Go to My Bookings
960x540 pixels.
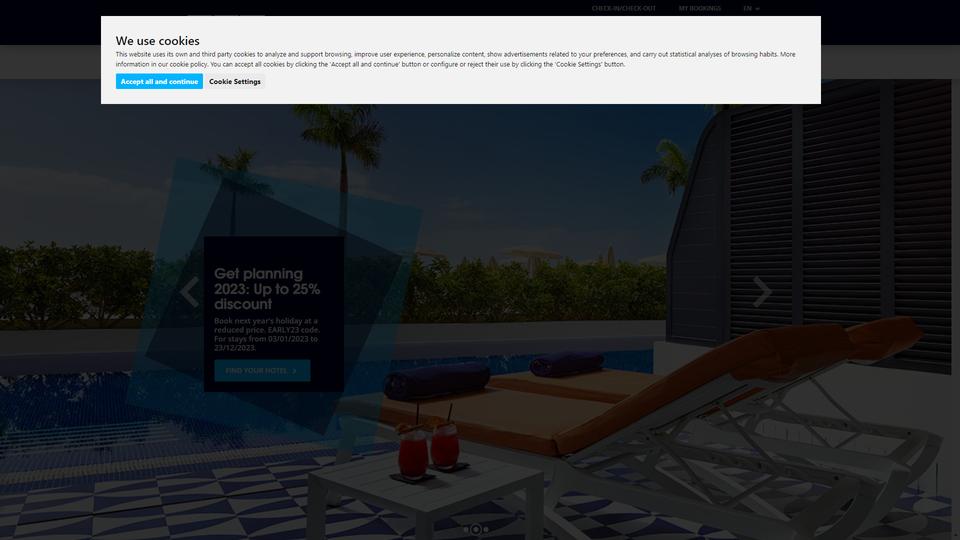tap(699, 9)
